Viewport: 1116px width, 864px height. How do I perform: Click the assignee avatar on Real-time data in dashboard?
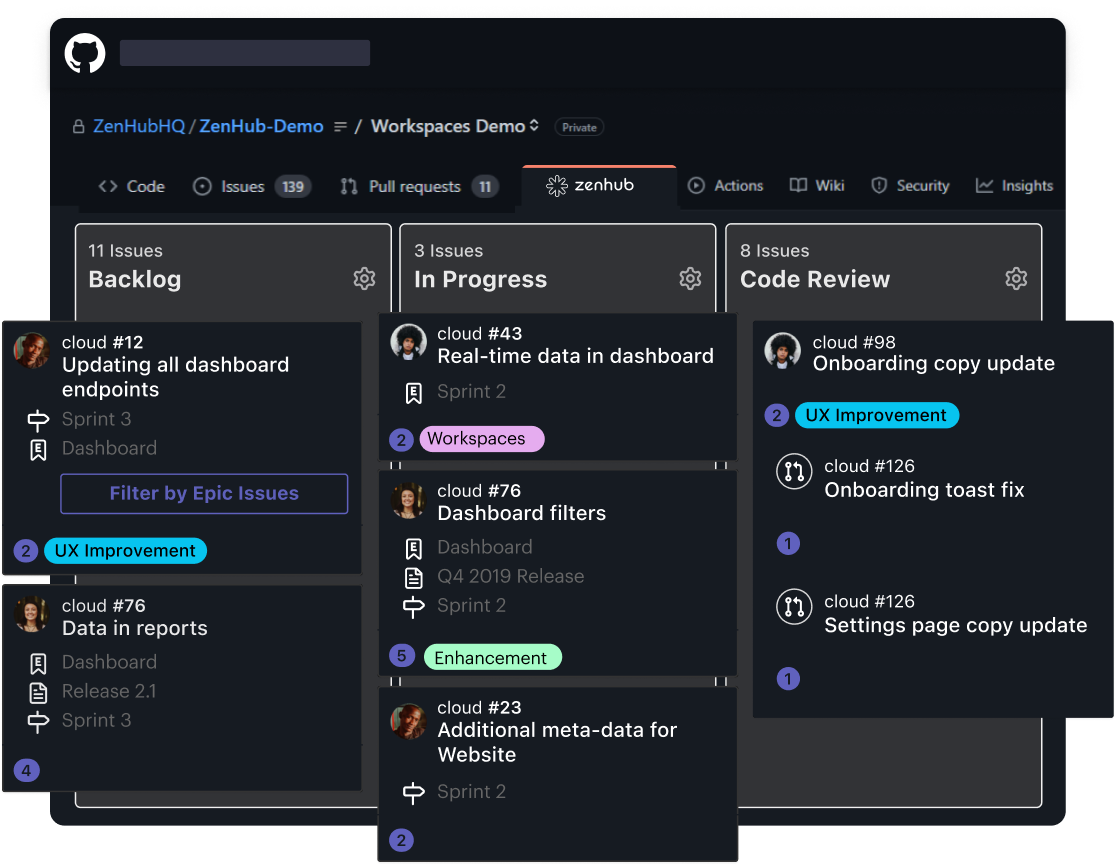point(408,340)
